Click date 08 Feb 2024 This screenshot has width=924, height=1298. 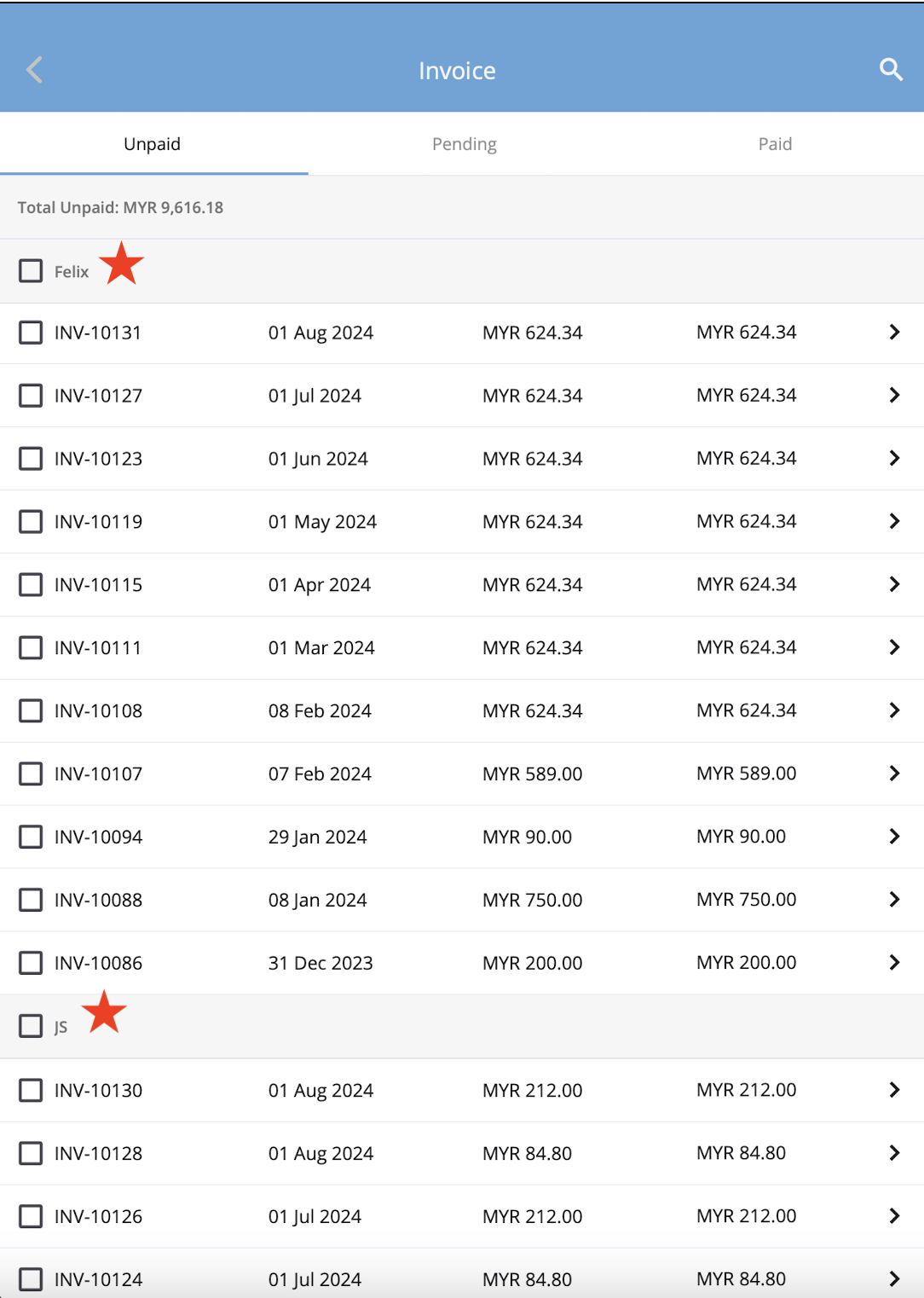320,711
